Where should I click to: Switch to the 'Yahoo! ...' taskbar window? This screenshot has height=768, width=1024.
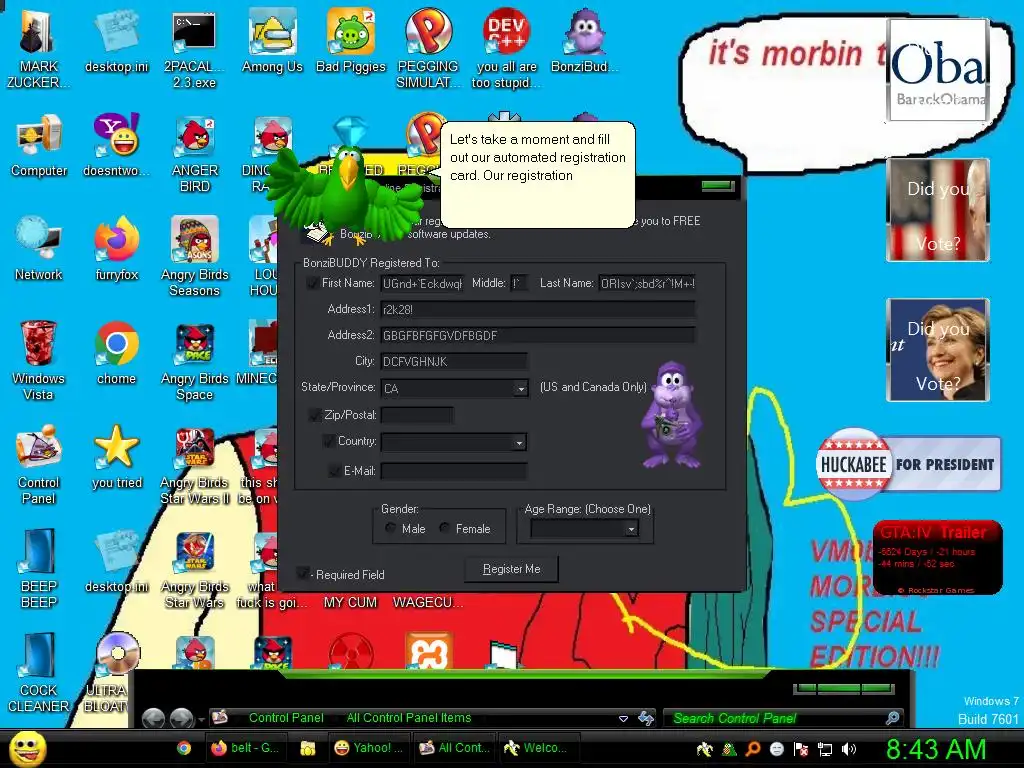tap(368, 748)
